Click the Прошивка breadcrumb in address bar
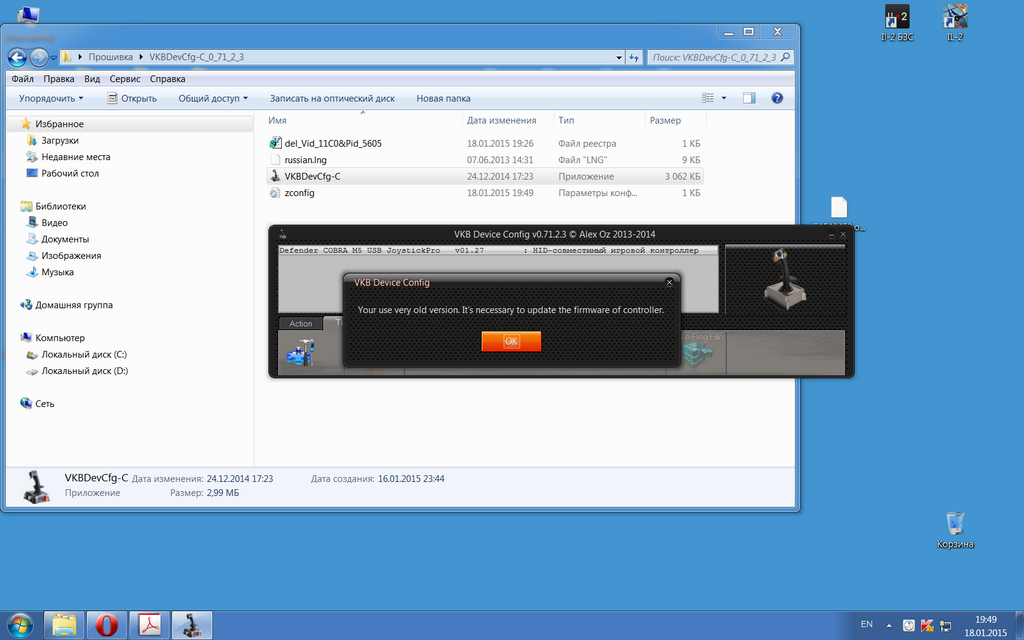Image resolution: width=1024 pixels, height=640 pixels. tap(110, 57)
